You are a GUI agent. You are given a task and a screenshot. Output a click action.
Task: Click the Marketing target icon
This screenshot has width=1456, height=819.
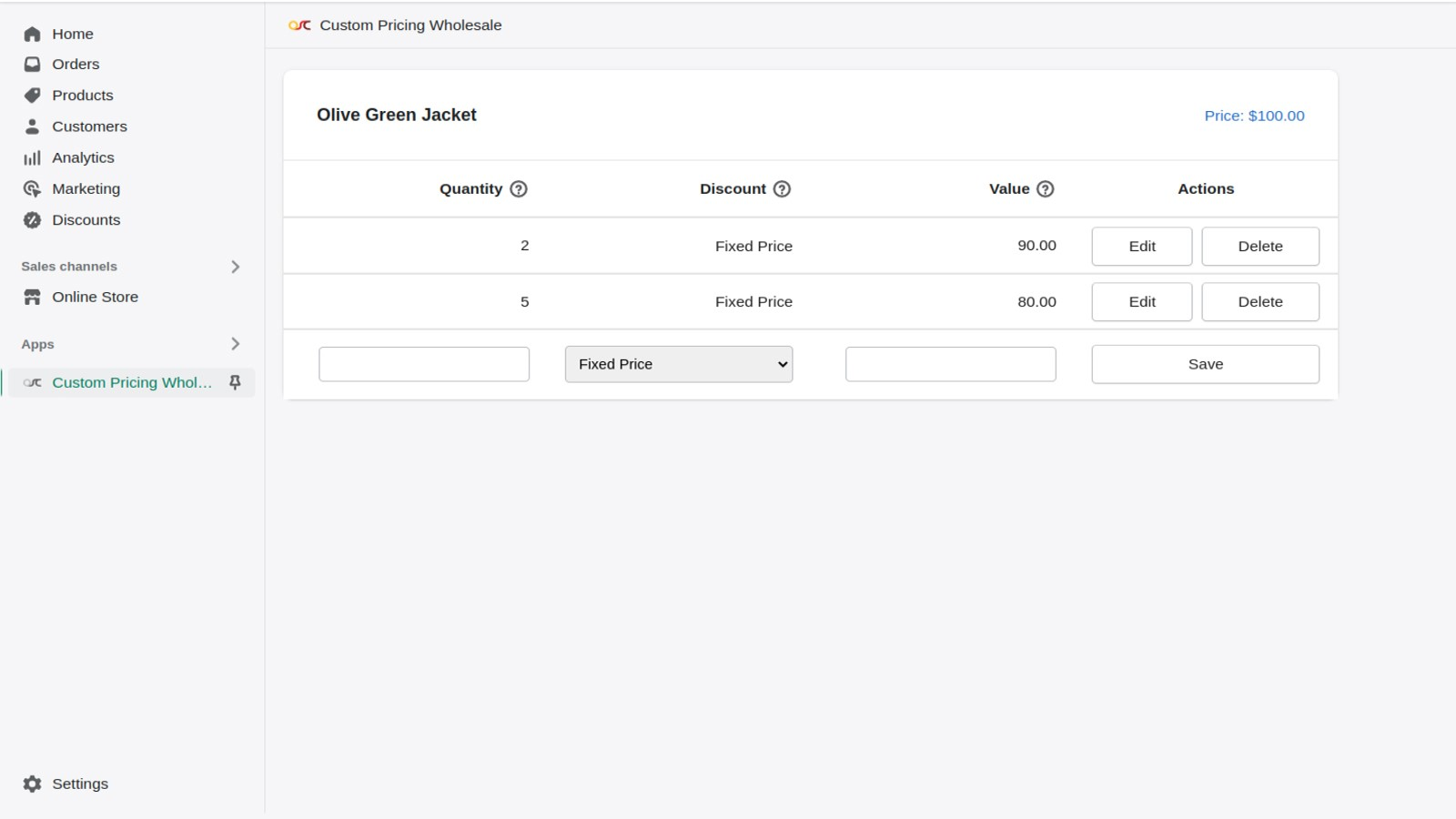pos(33,189)
